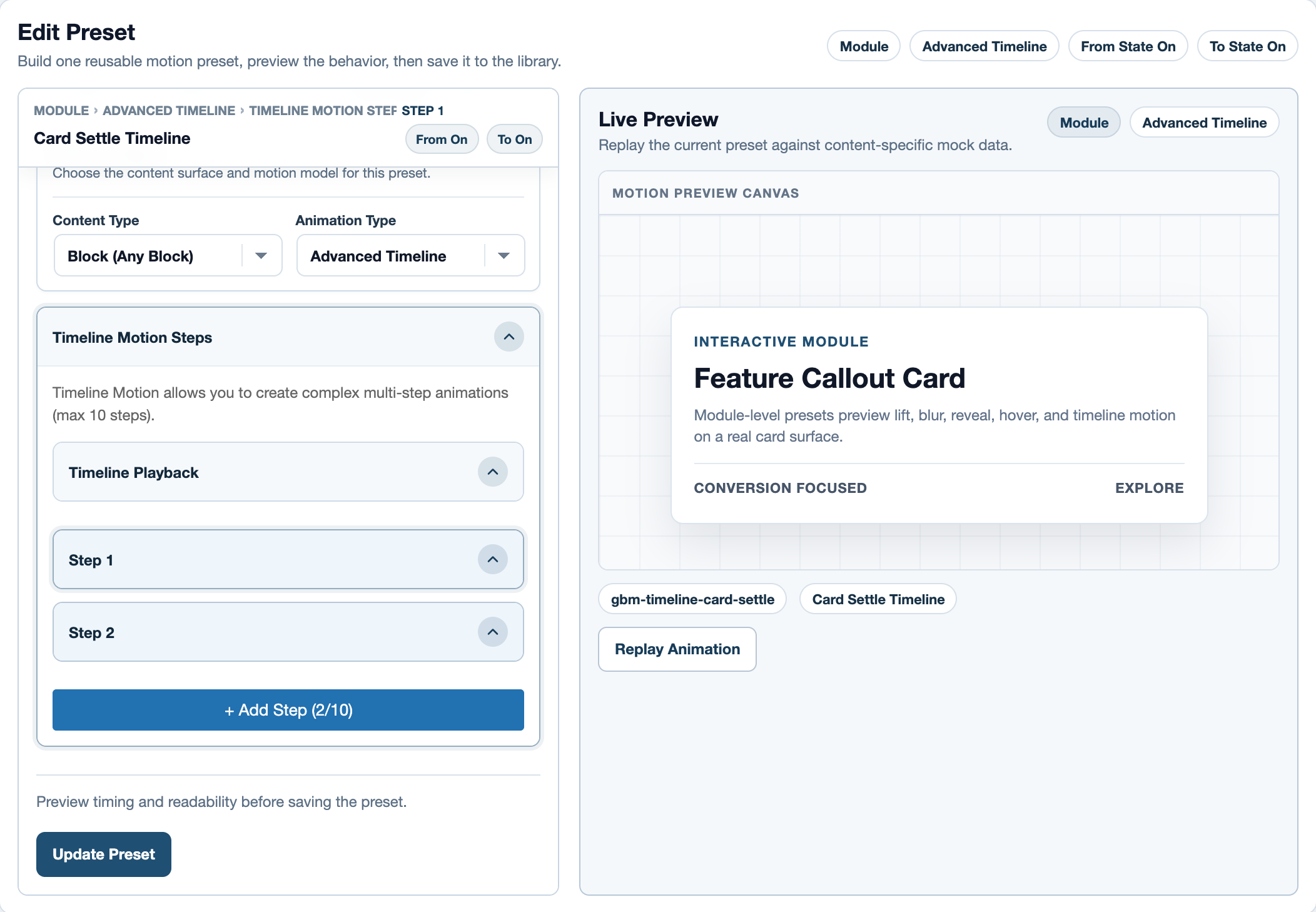Click INTERACTIVE MODULE eyebrow text
This screenshot has height=912, width=1316.
pos(781,342)
